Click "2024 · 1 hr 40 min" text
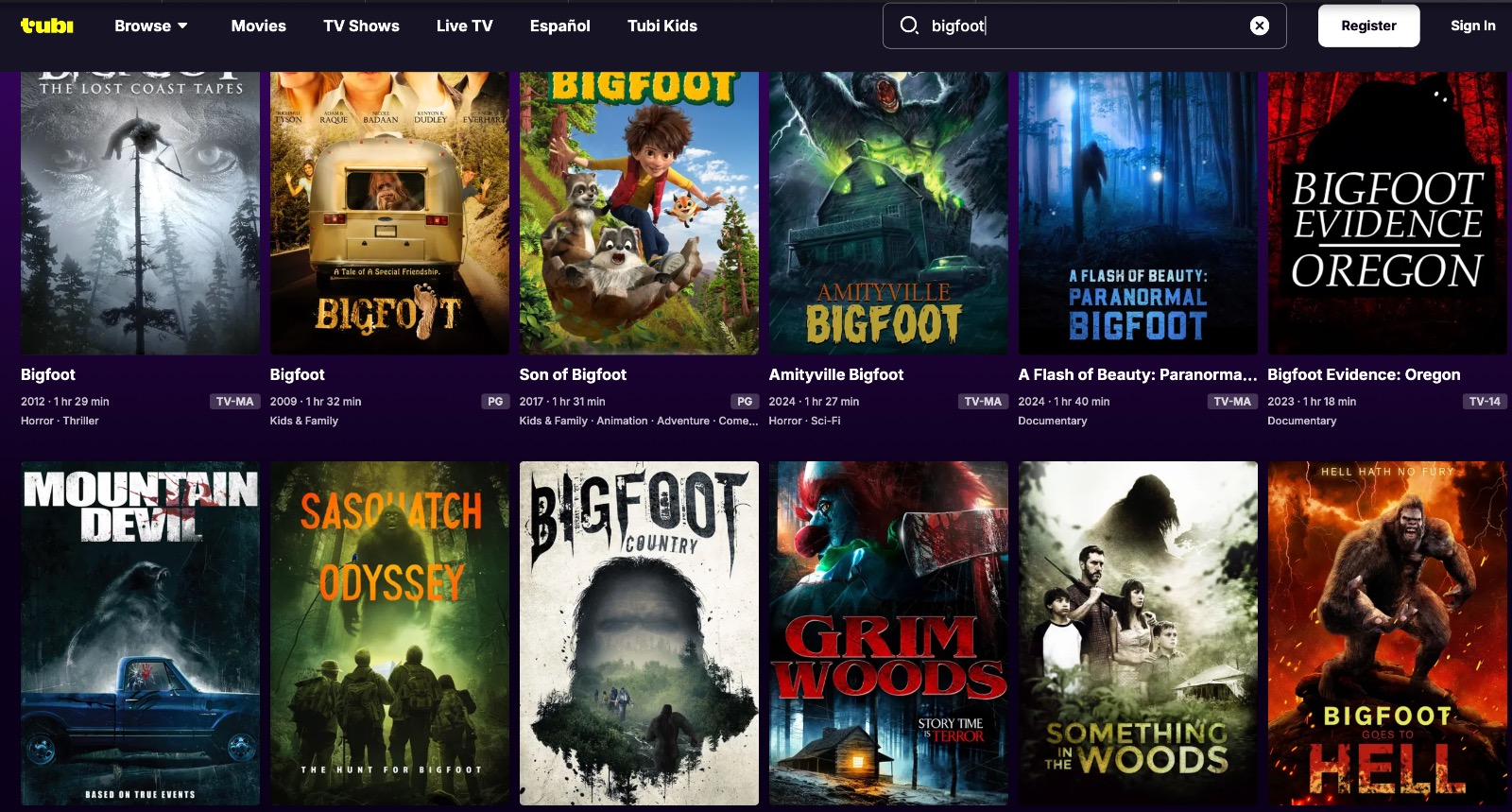This screenshot has height=812, width=1512. coord(1064,402)
